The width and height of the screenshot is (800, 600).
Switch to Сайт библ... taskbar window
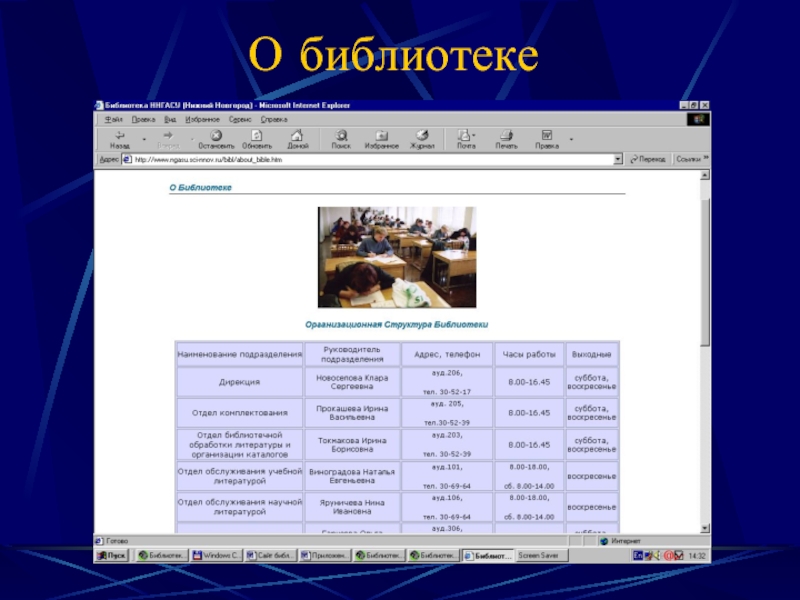pos(270,556)
